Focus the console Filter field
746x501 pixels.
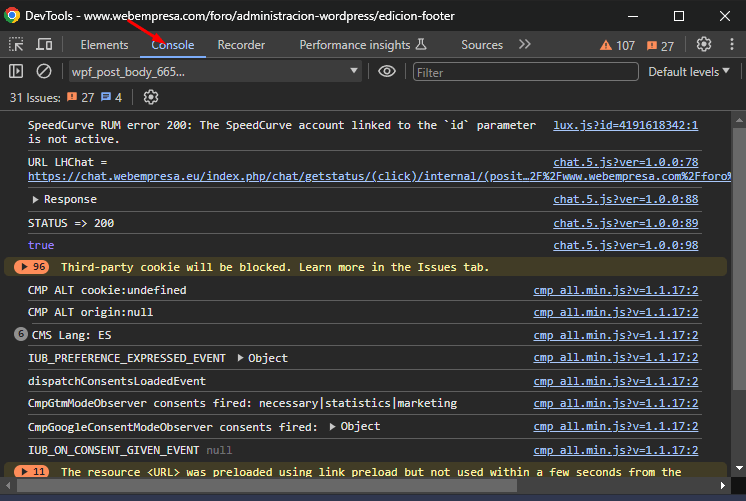click(x=525, y=72)
